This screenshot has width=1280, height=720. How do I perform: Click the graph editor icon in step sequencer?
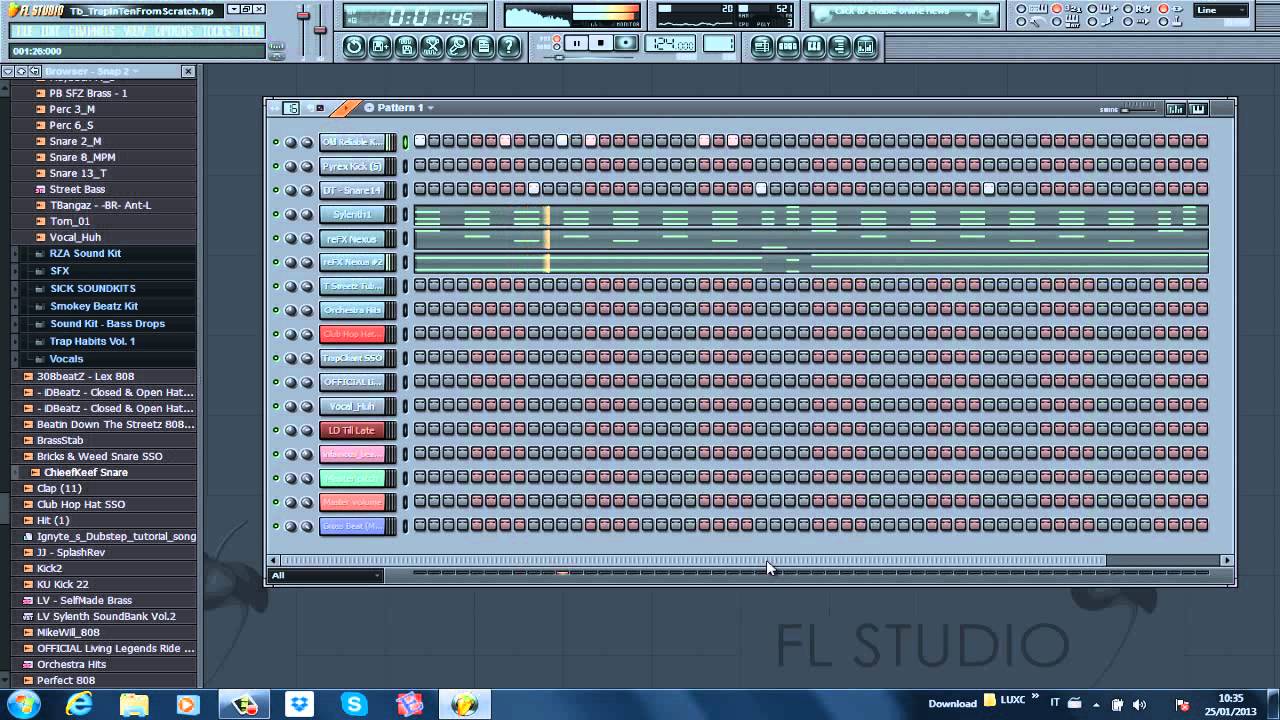(x=1175, y=109)
